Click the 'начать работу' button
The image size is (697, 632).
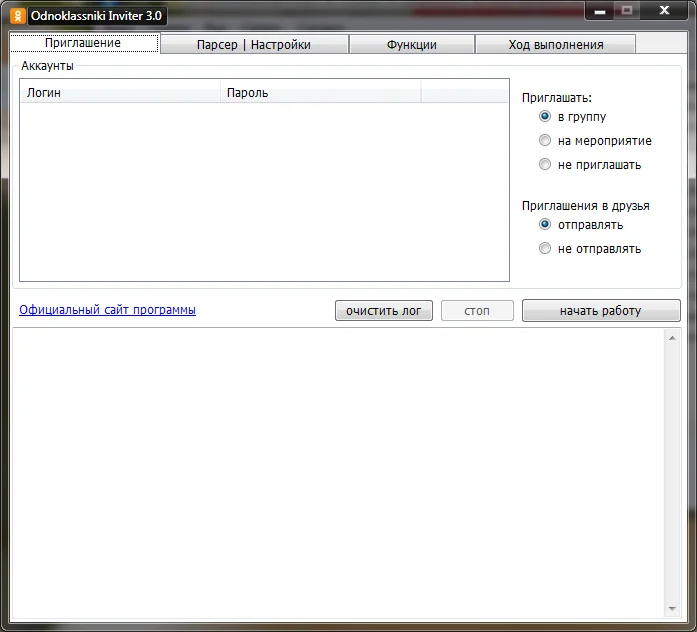click(601, 311)
